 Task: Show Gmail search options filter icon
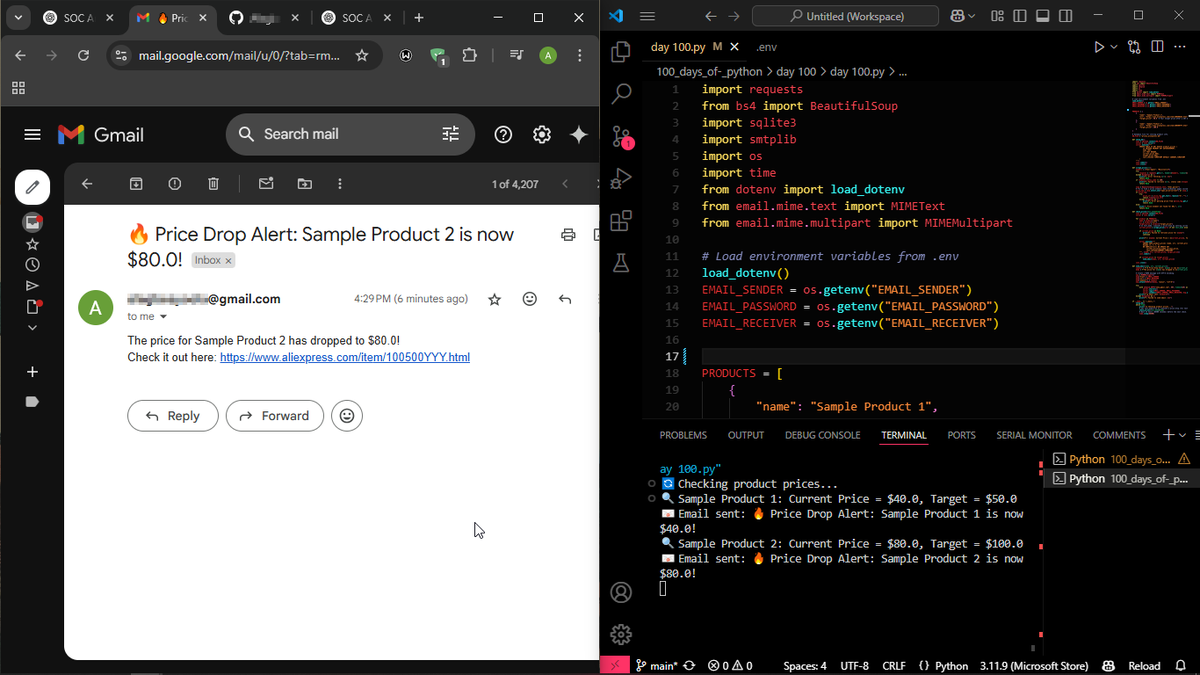pos(451,134)
